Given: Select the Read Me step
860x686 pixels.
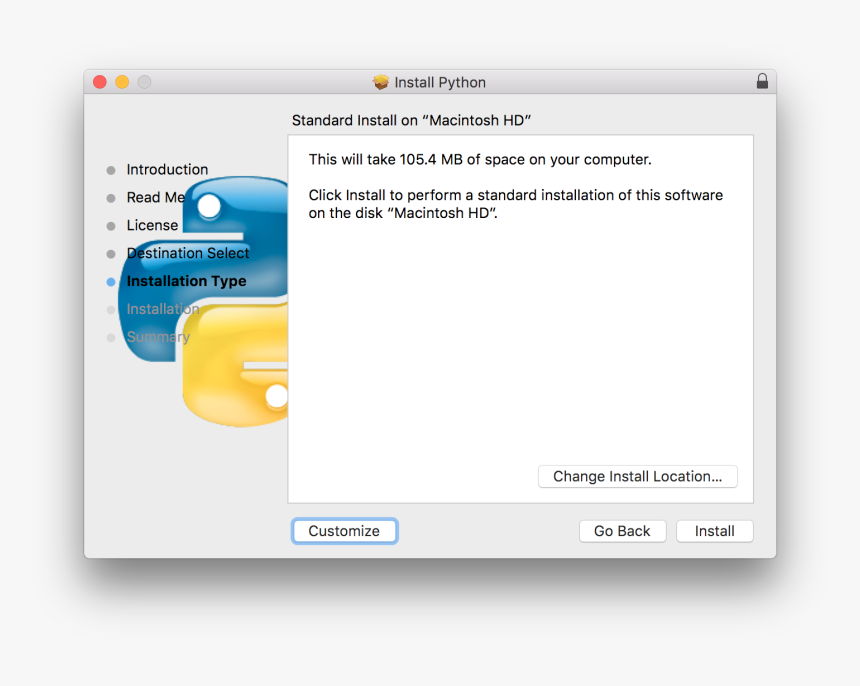Looking at the screenshot, I should pos(156,197).
